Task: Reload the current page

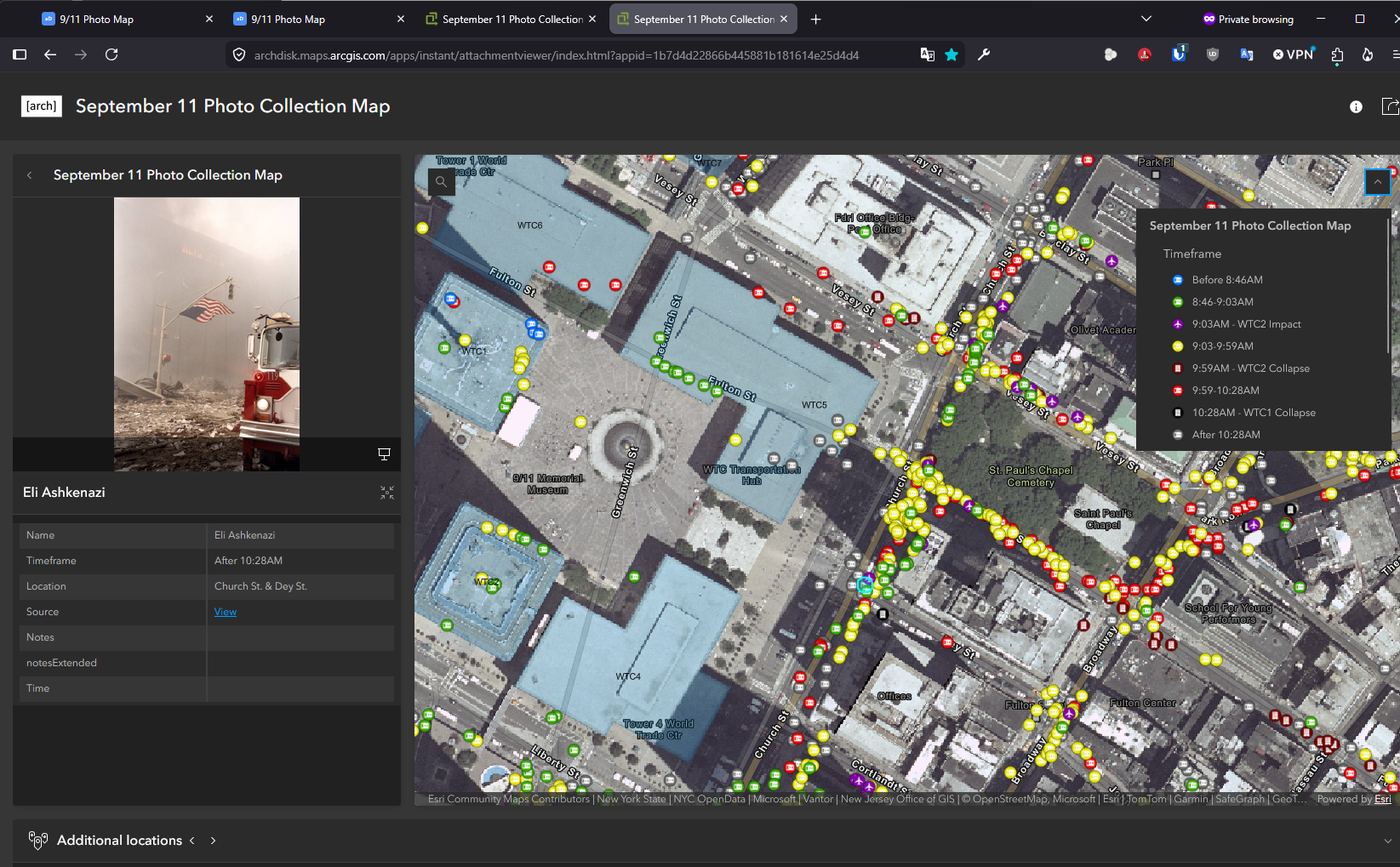Action: (111, 54)
